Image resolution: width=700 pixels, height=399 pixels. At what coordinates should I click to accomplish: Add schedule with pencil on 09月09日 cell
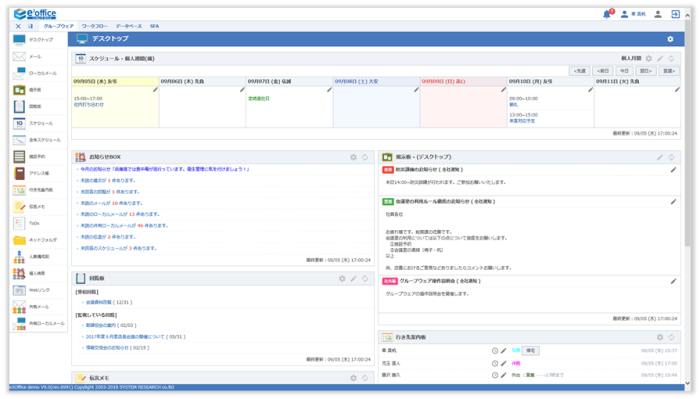(503, 90)
